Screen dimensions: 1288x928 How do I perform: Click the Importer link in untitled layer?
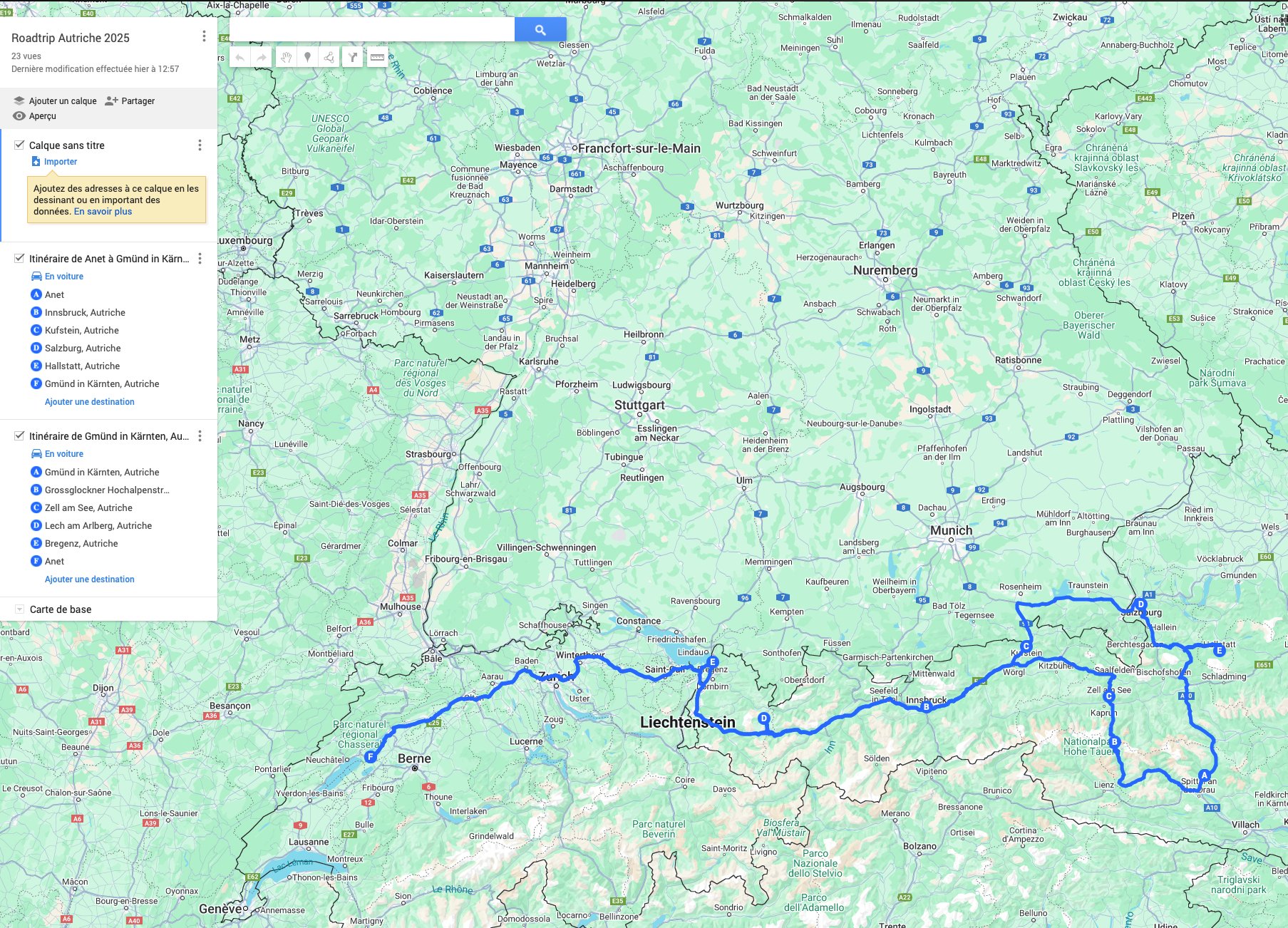(54, 162)
